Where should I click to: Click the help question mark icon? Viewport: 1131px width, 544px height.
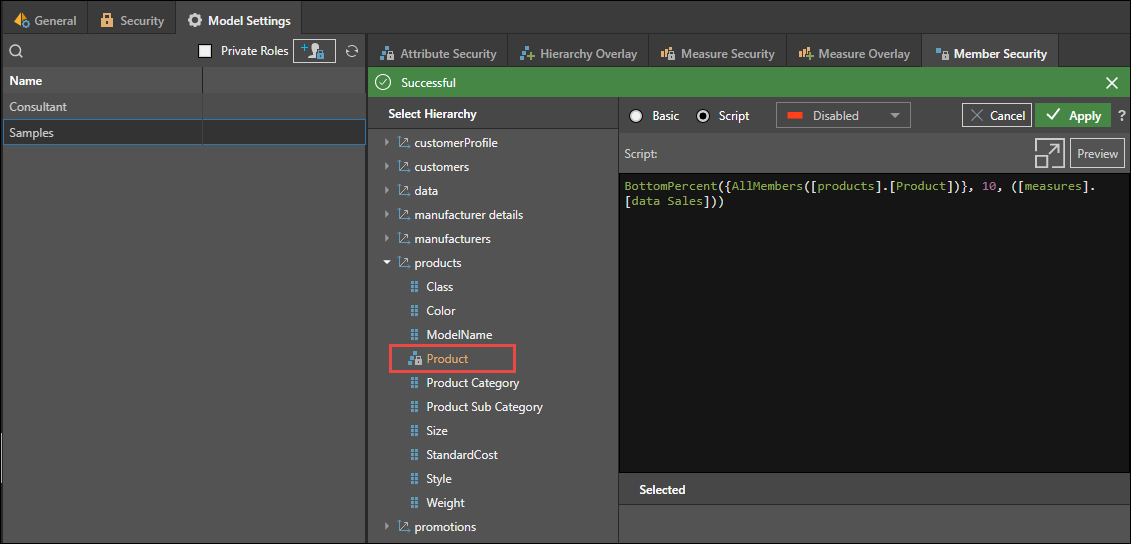[x=1121, y=116]
